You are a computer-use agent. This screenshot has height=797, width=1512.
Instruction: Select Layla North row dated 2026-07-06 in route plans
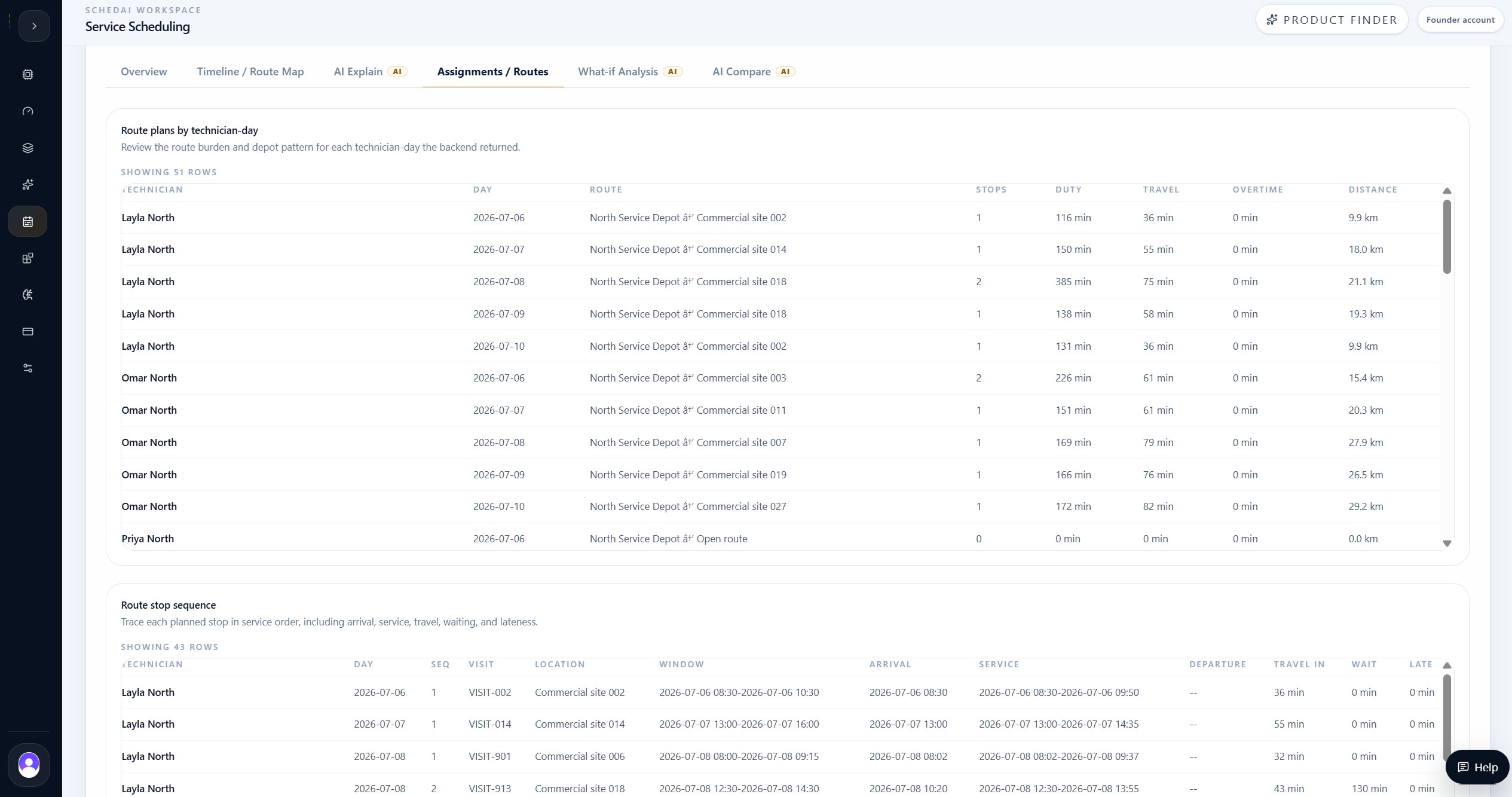(x=781, y=218)
